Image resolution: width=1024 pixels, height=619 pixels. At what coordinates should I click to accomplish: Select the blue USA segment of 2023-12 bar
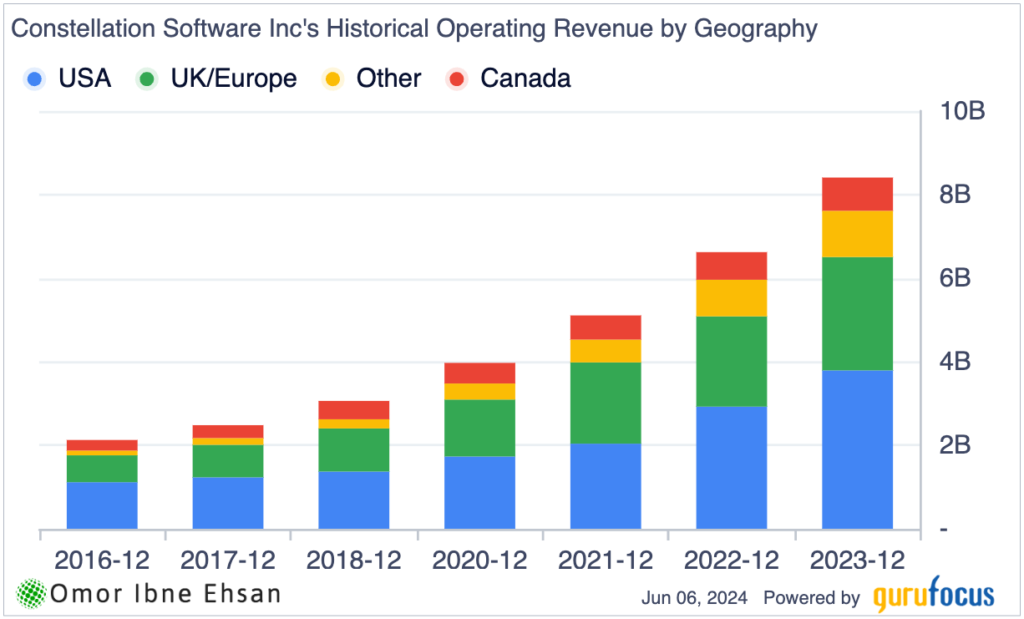[x=857, y=449]
